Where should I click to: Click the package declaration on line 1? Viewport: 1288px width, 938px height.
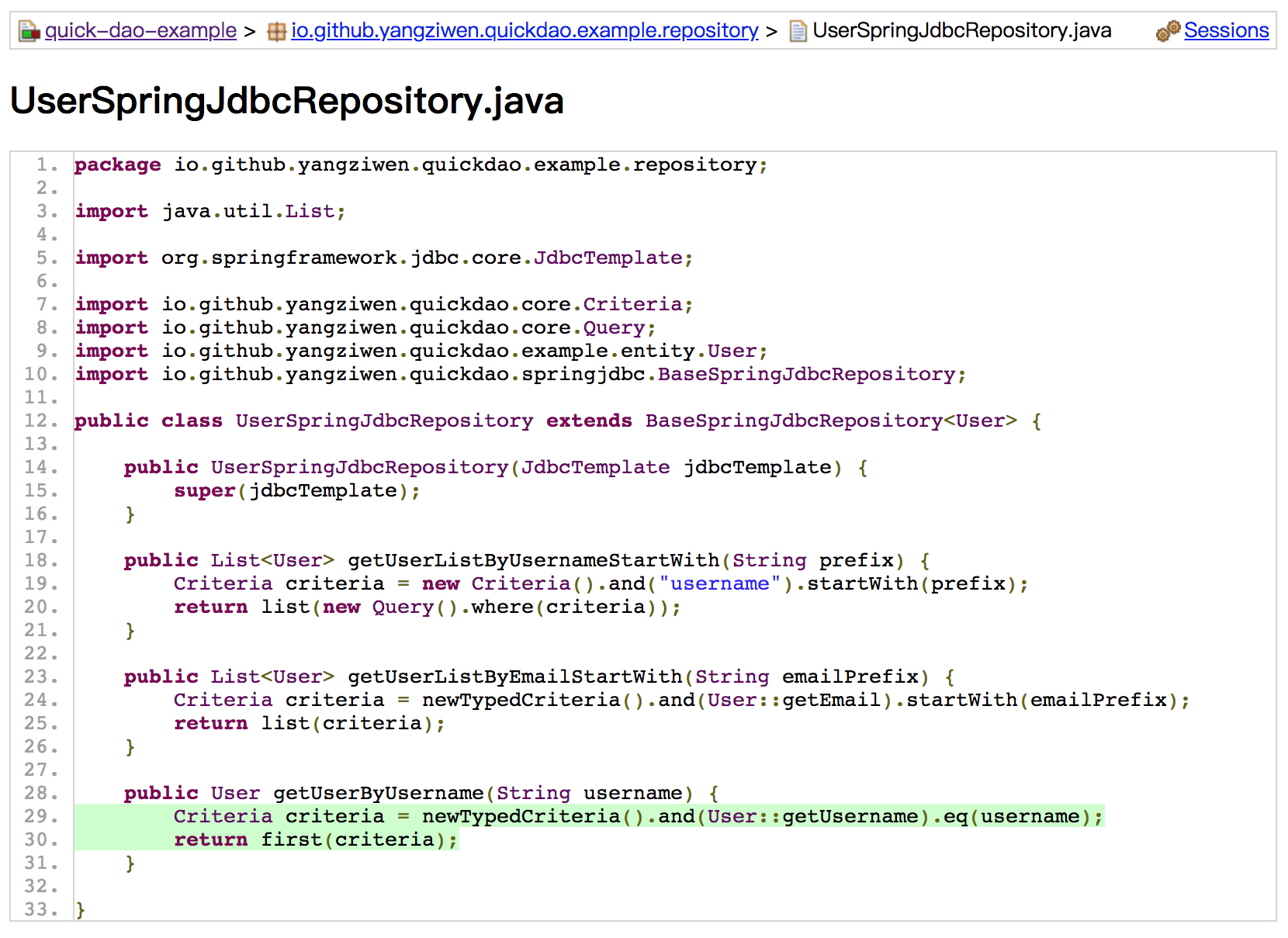421,165
